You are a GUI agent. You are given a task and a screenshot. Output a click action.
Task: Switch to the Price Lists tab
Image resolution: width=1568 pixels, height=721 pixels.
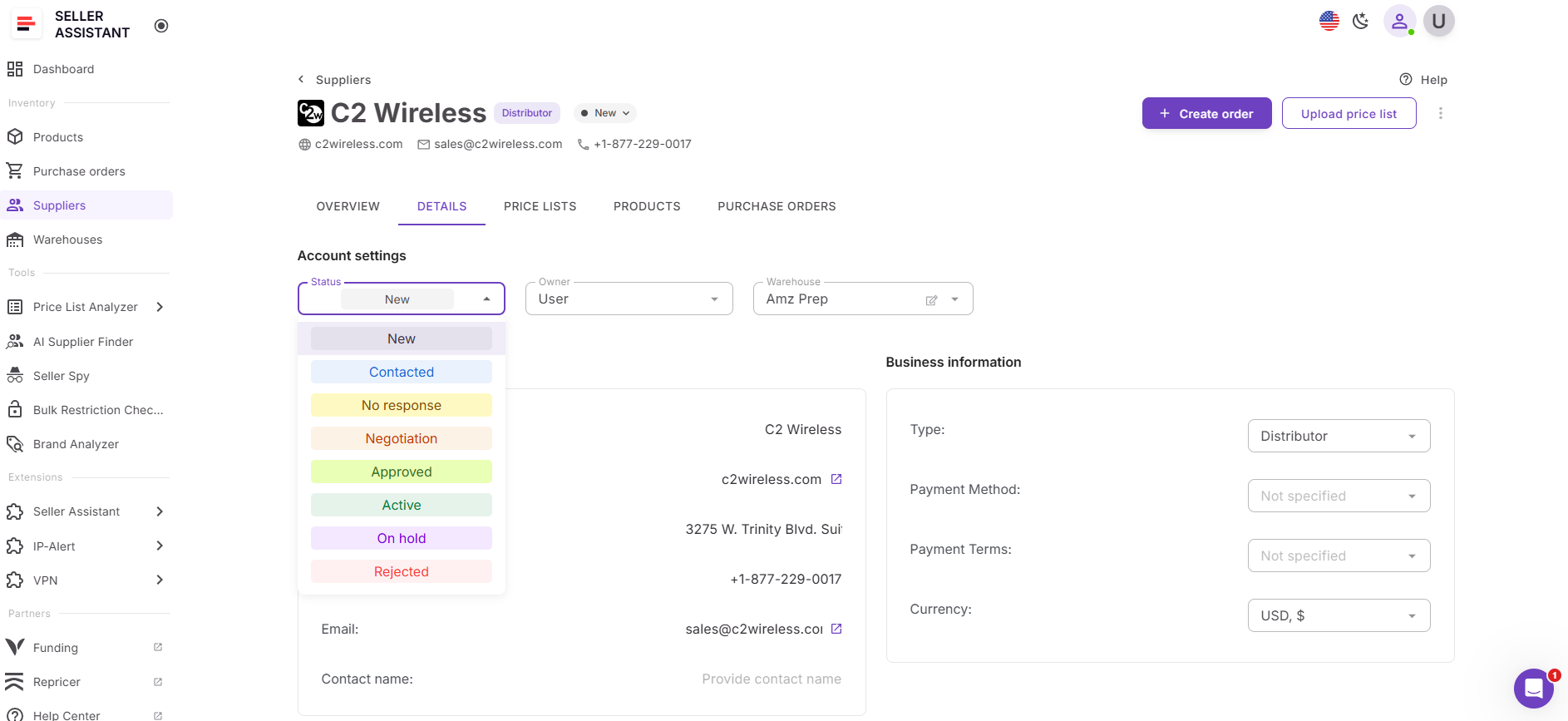tap(540, 206)
